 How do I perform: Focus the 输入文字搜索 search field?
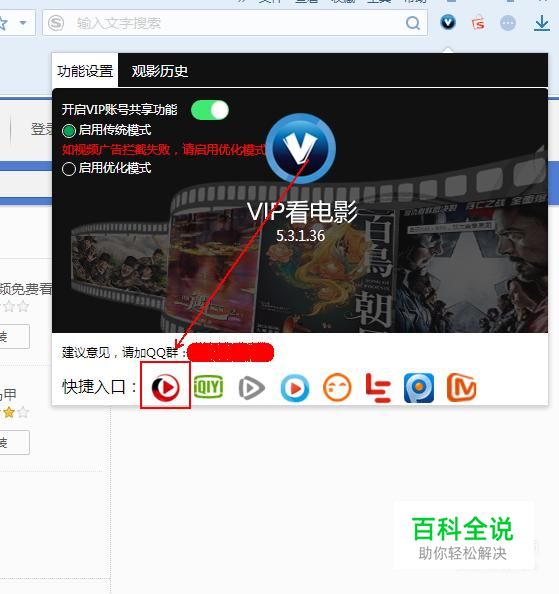(235, 23)
